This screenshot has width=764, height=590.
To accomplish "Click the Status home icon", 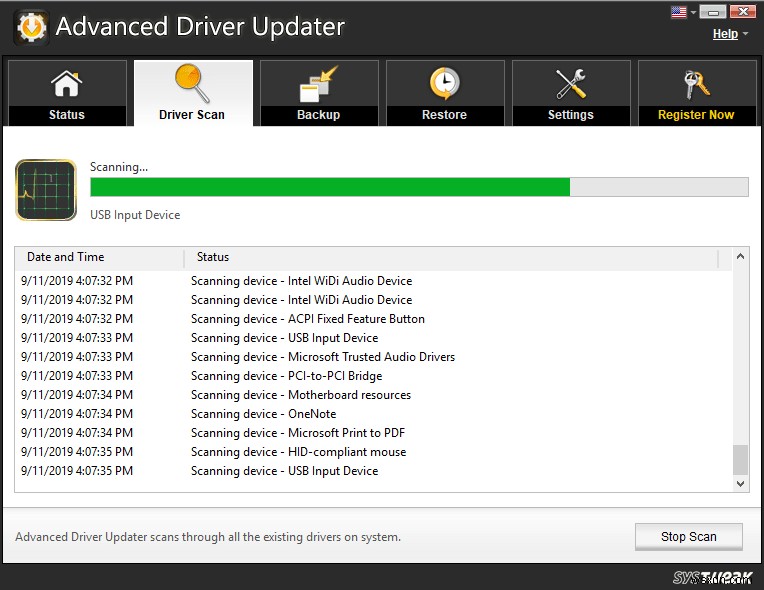I will click(x=67, y=83).
